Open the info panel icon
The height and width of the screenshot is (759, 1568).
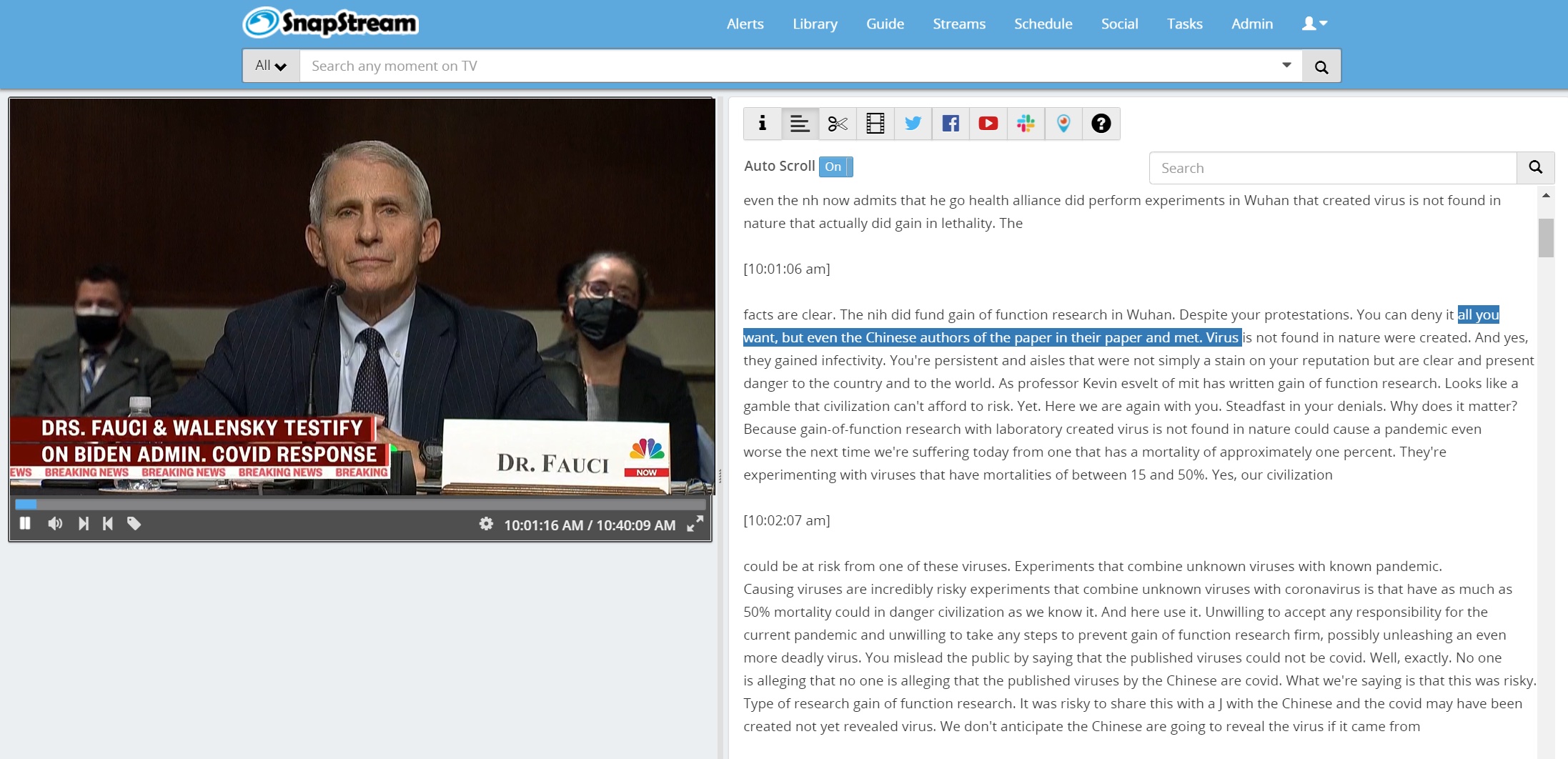coord(763,124)
